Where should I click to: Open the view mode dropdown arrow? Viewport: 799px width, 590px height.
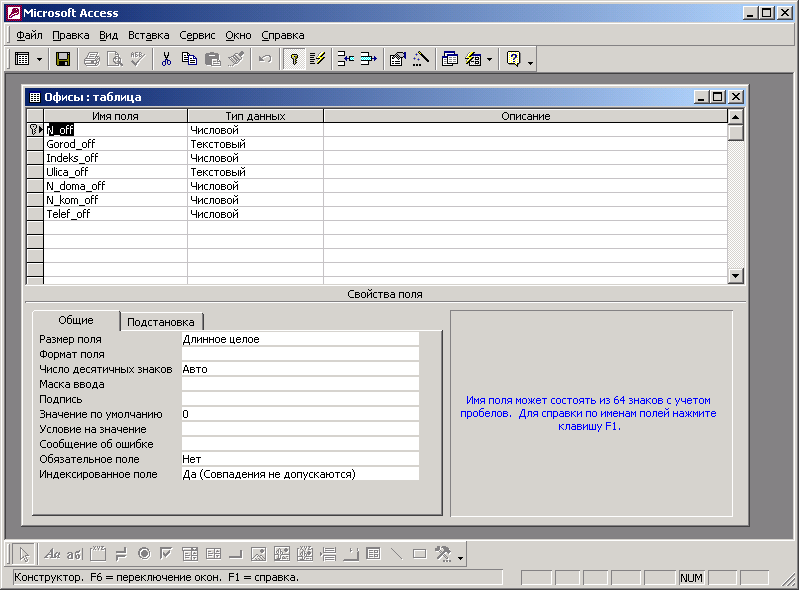[x=39, y=59]
